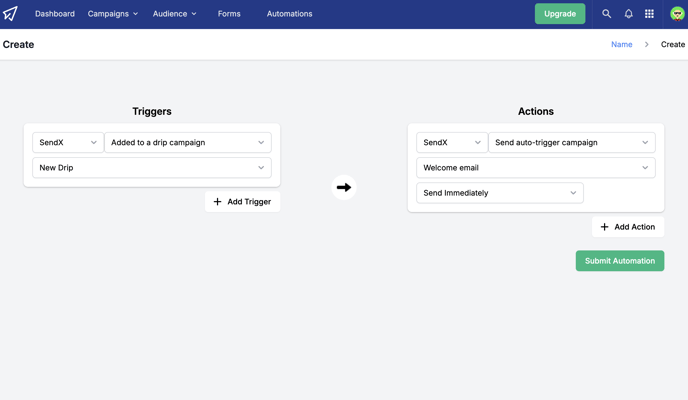Click the plus icon on Add Trigger
688x400 pixels.
click(217, 201)
